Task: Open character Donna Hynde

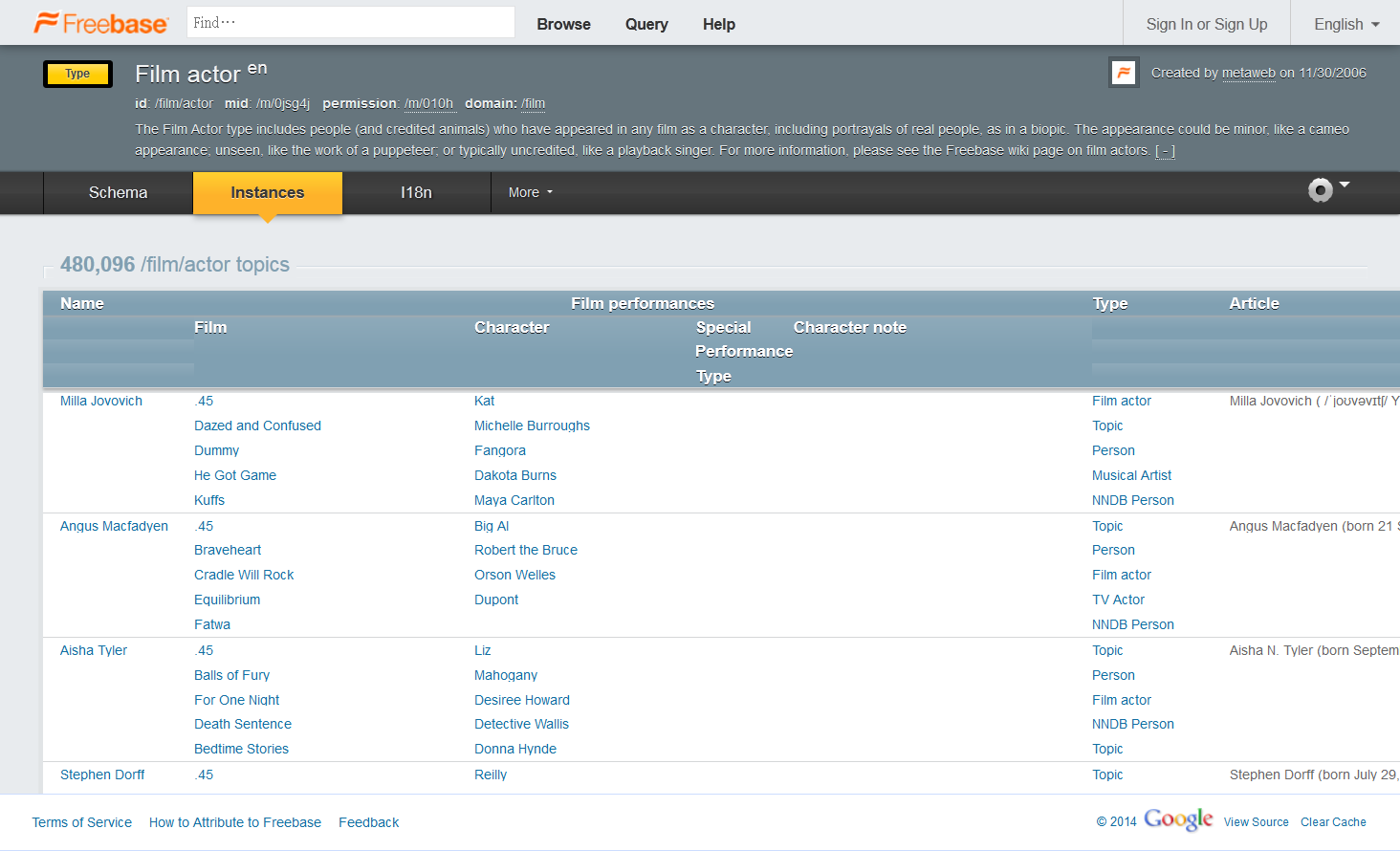Action: [x=514, y=749]
